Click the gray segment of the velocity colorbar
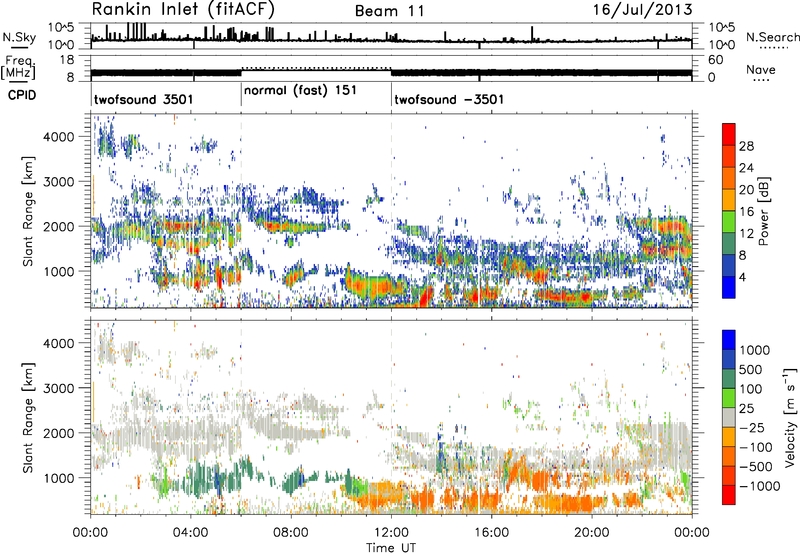800x554 pixels. 729,417
